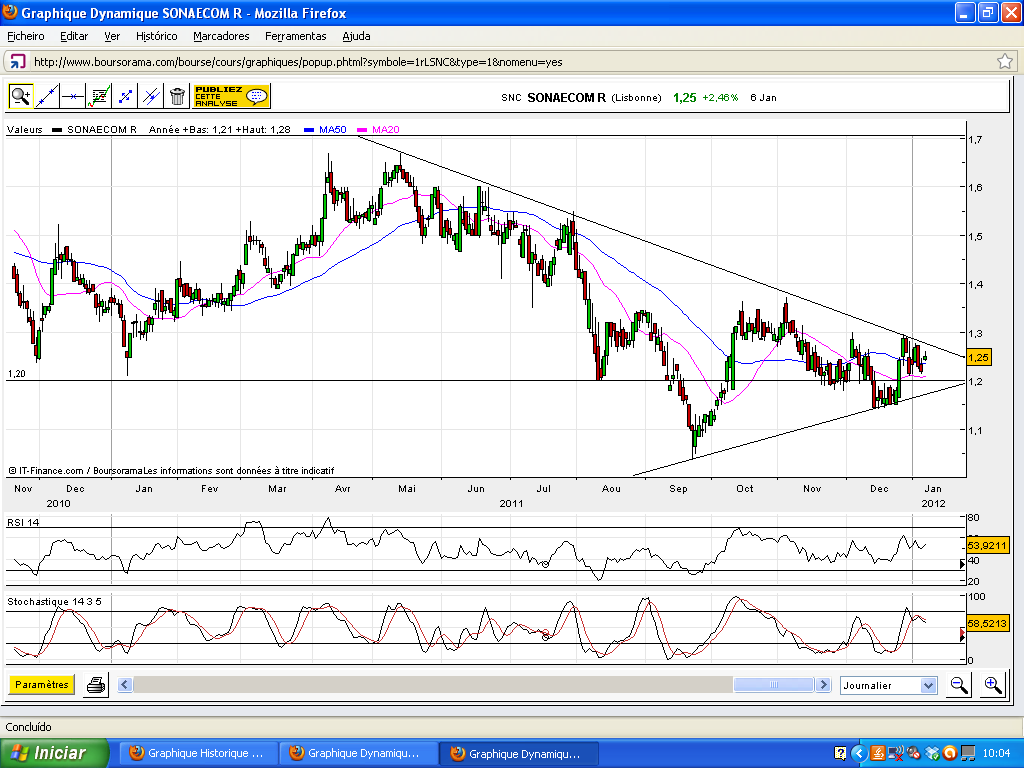Switch to third Graphique Dynamiqu taskbar window
Viewport: 1024px width, 768px height.
point(519,753)
